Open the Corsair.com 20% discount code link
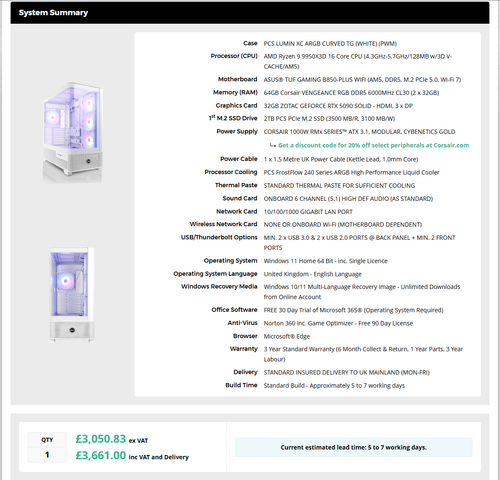This screenshot has height=480, width=500. click(x=374, y=145)
